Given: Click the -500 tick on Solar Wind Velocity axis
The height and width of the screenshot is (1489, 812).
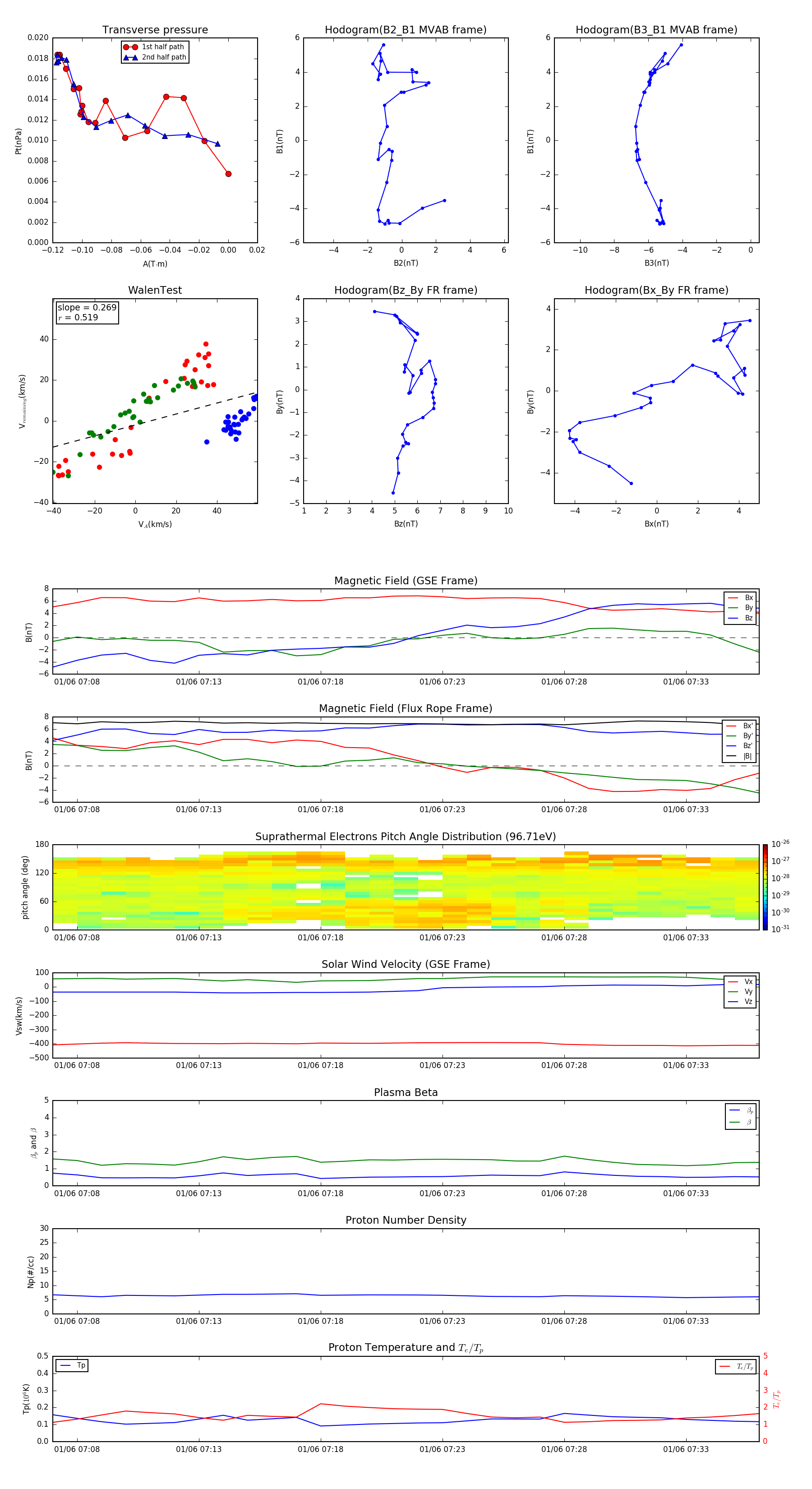Looking at the screenshot, I should 38,1058.
